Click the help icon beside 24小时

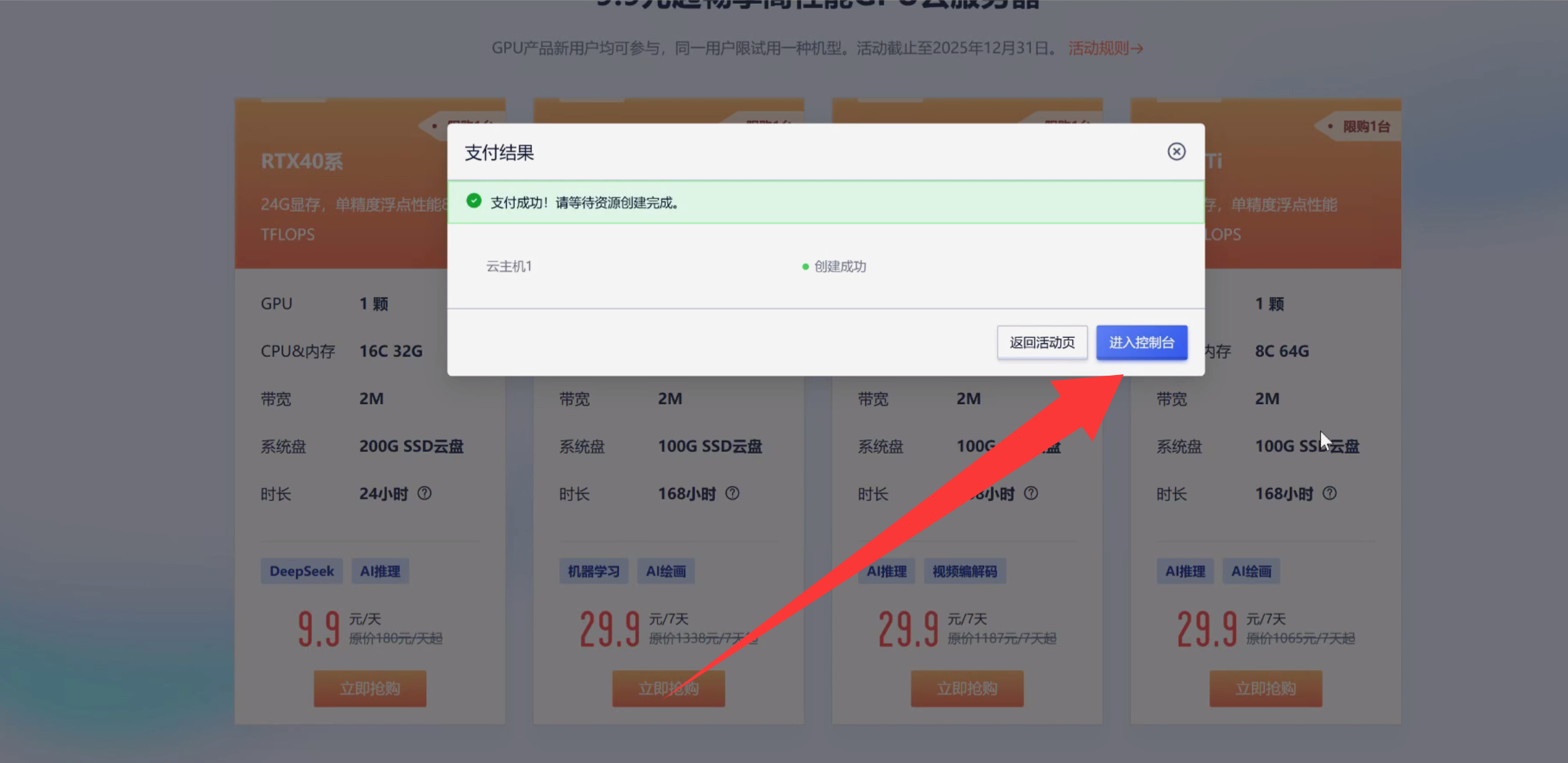point(424,493)
